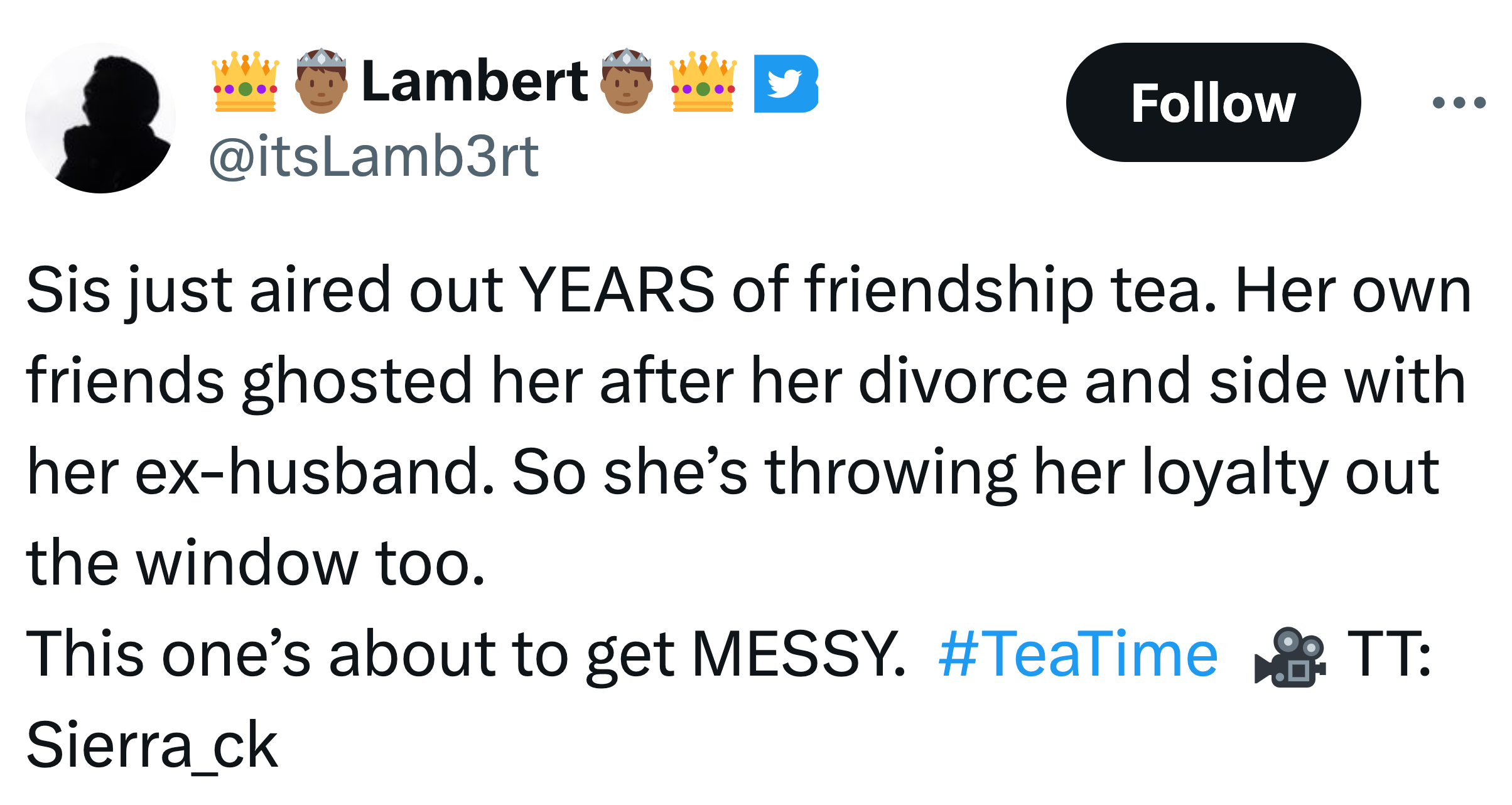Image resolution: width=1512 pixels, height=805 pixels.
Task: Click the first crown emoji before Lambert
Action: (245, 82)
